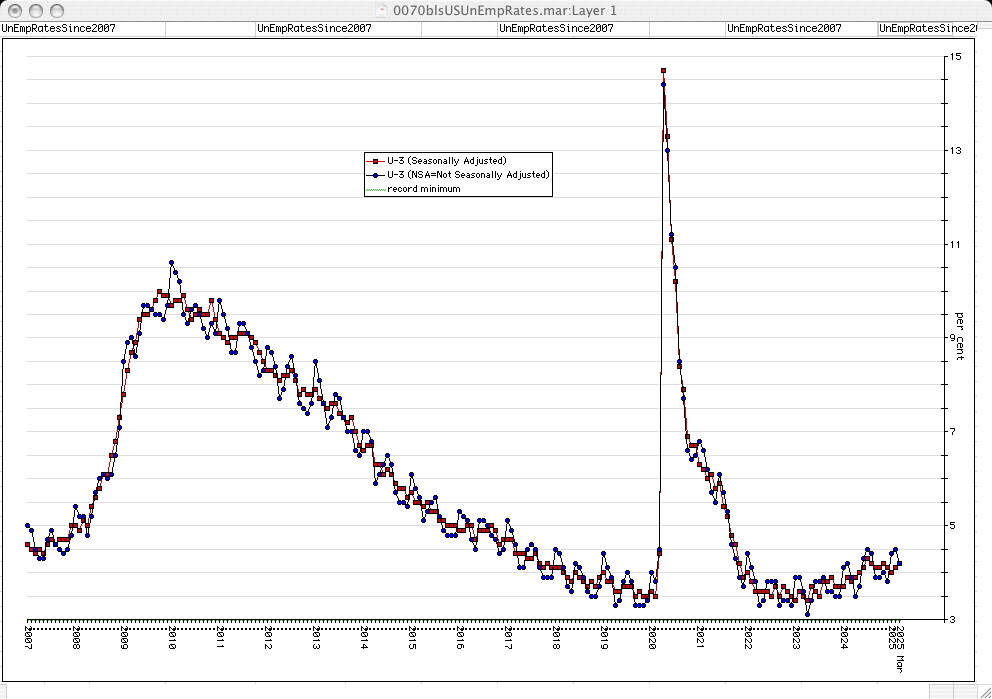Click the 2020 x-axis label
The image size is (992, 699).
tap(653, 638)
